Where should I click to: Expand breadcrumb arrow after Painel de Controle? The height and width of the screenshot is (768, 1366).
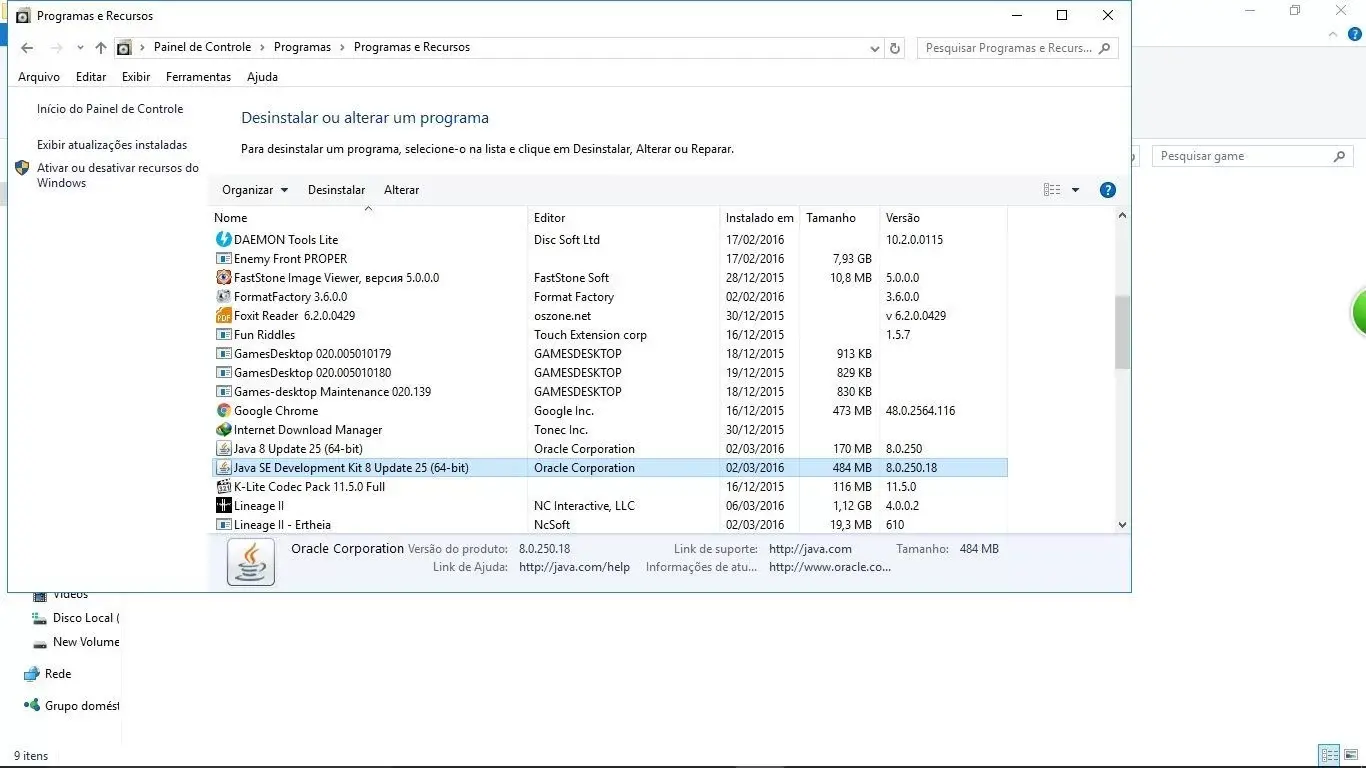263,48
